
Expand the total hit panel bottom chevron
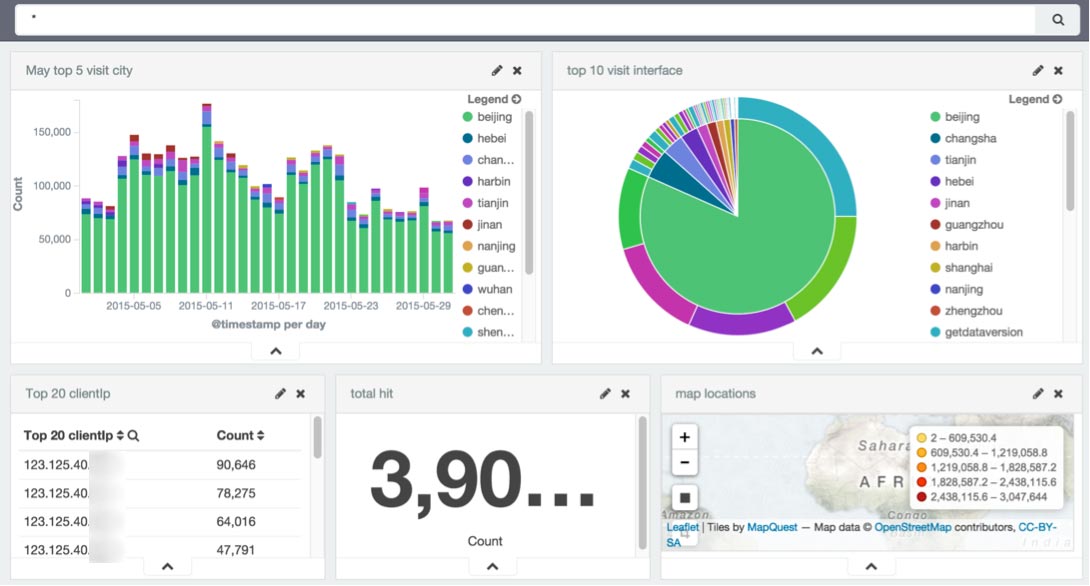click(492, 567)
